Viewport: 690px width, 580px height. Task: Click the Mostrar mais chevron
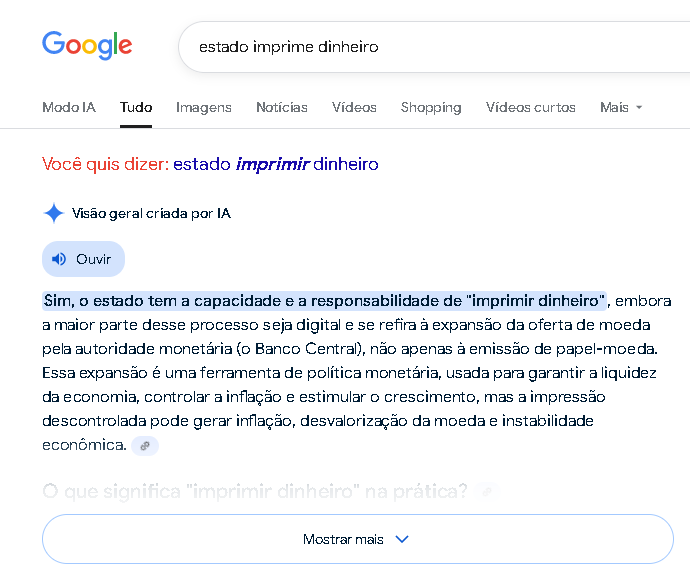tap(402, 539)
